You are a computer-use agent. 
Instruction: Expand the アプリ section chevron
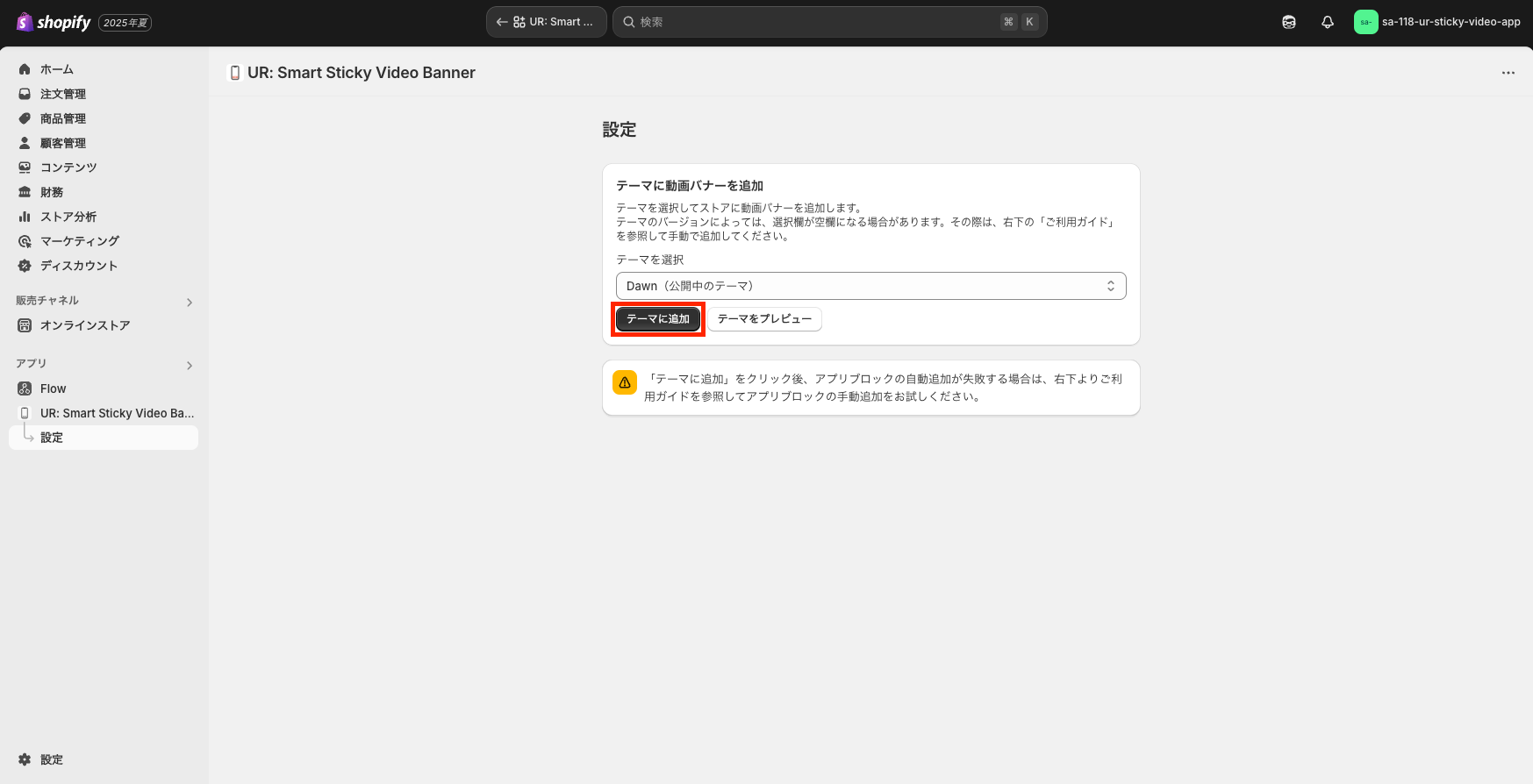click(x=190, y=366)
